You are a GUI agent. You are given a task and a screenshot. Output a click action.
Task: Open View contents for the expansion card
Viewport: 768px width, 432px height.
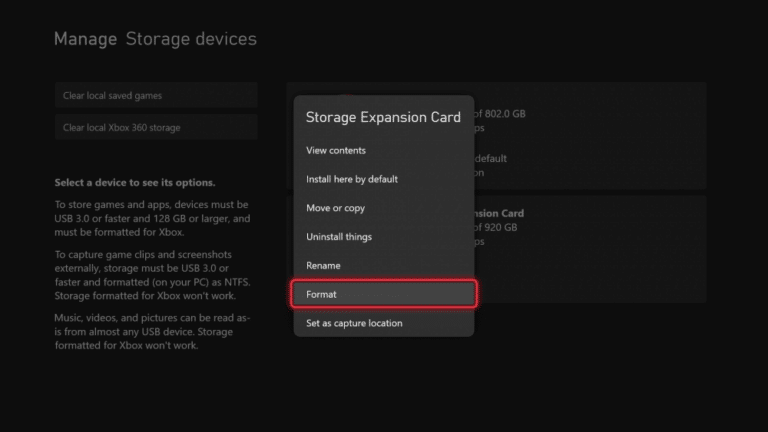pos(384,150)
